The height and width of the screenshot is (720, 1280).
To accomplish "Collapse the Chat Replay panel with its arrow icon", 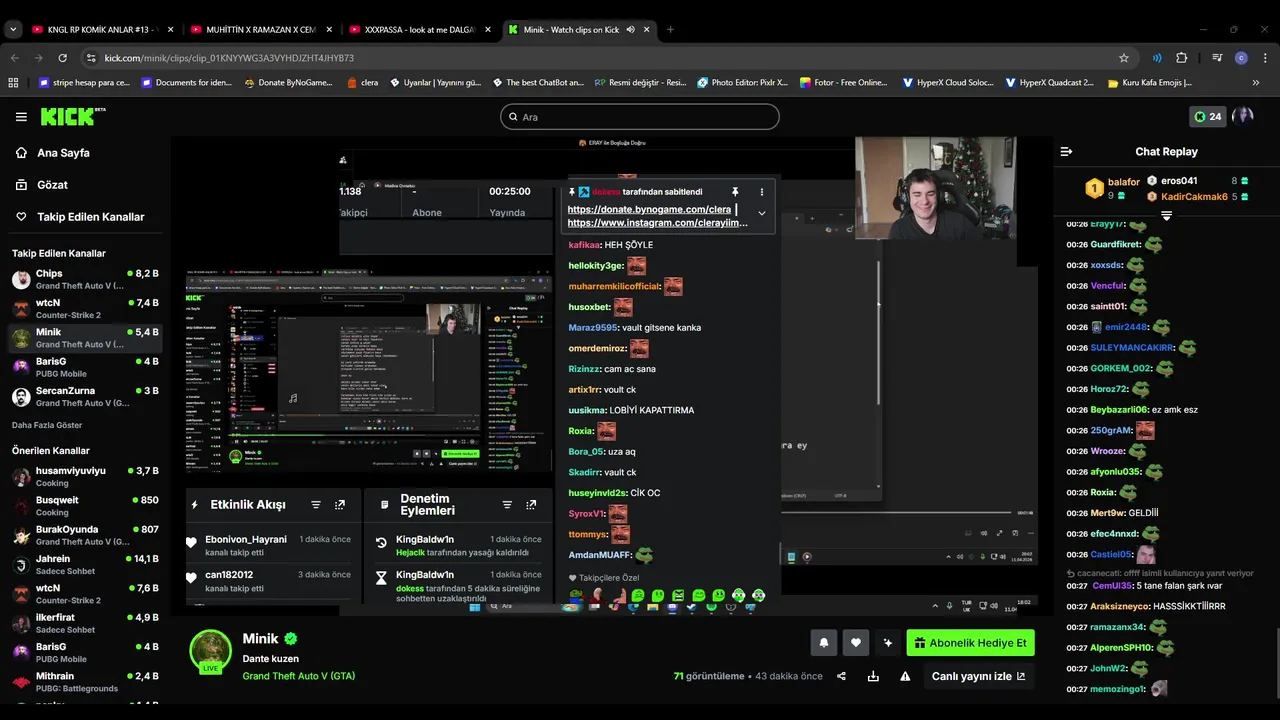I will pyautogui.click(x=1066, y=152).
